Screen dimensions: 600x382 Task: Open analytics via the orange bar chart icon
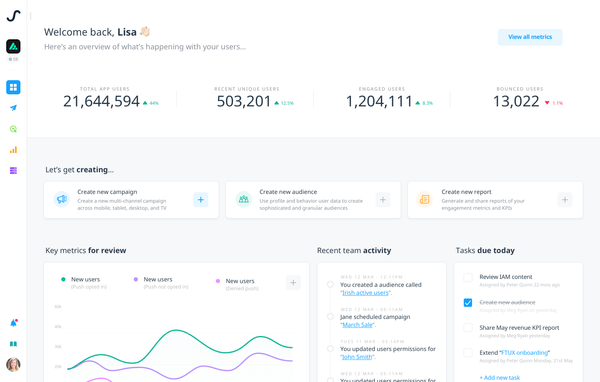(x=13, y=150)
